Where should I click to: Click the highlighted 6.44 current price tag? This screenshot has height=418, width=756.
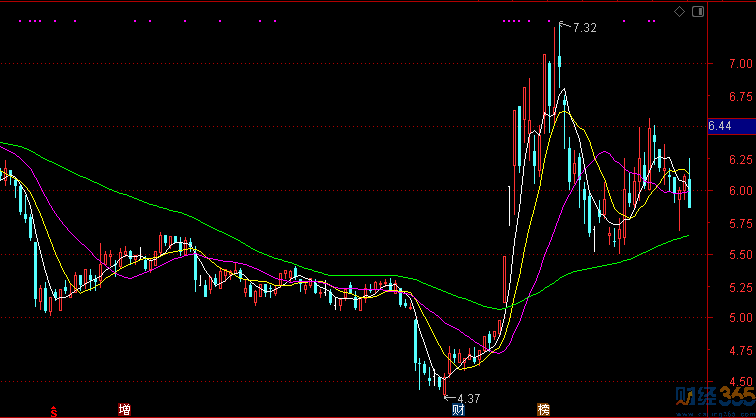(x=731, y=126)
